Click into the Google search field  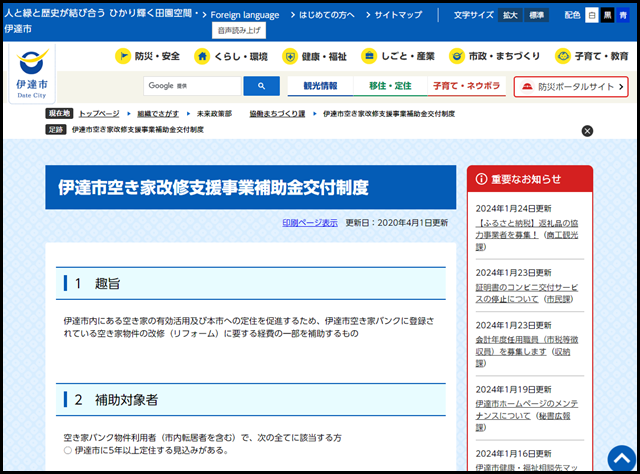pos(193,86)
